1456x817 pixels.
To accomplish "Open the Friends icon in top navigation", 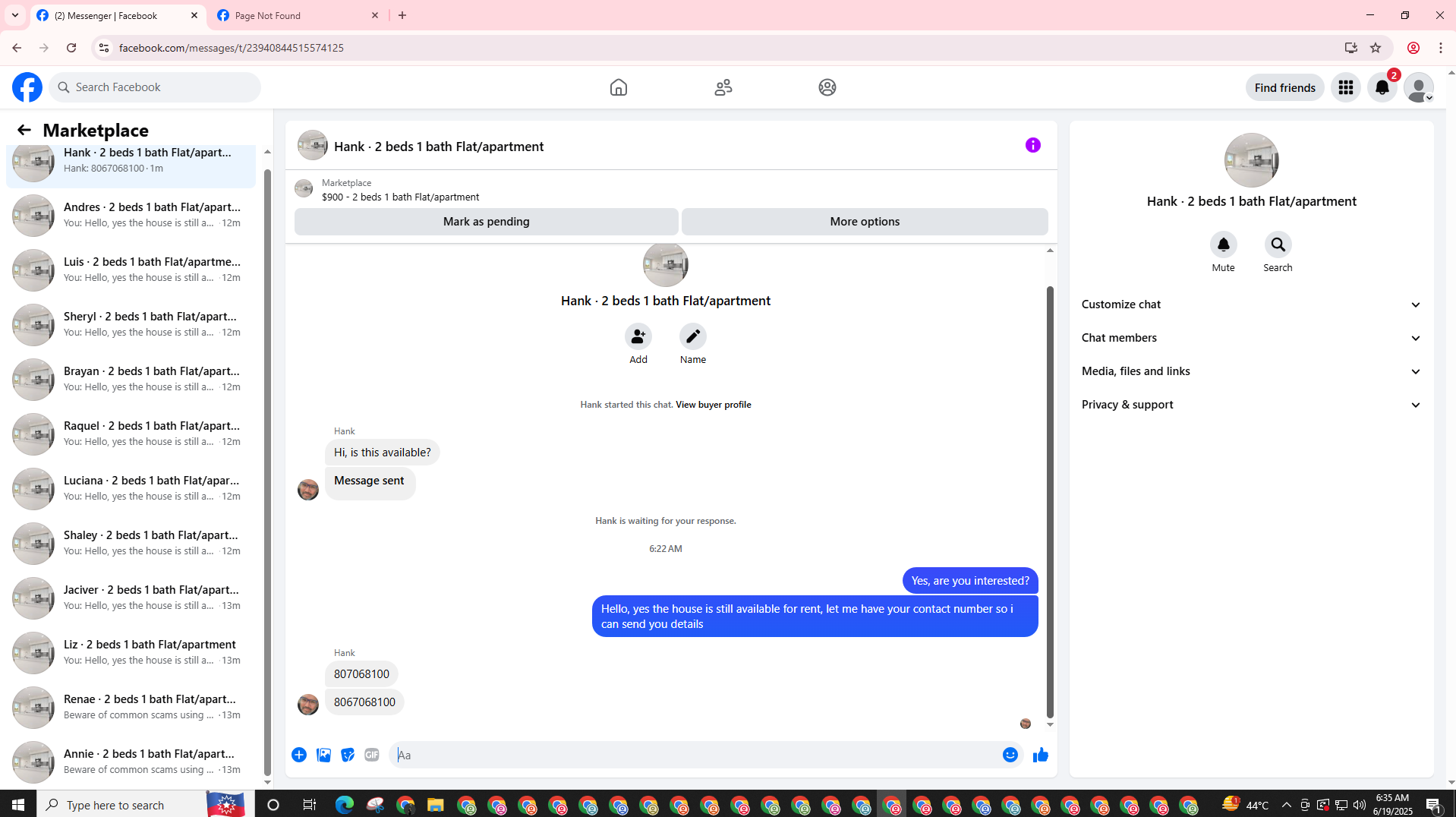I will point(723,87).
